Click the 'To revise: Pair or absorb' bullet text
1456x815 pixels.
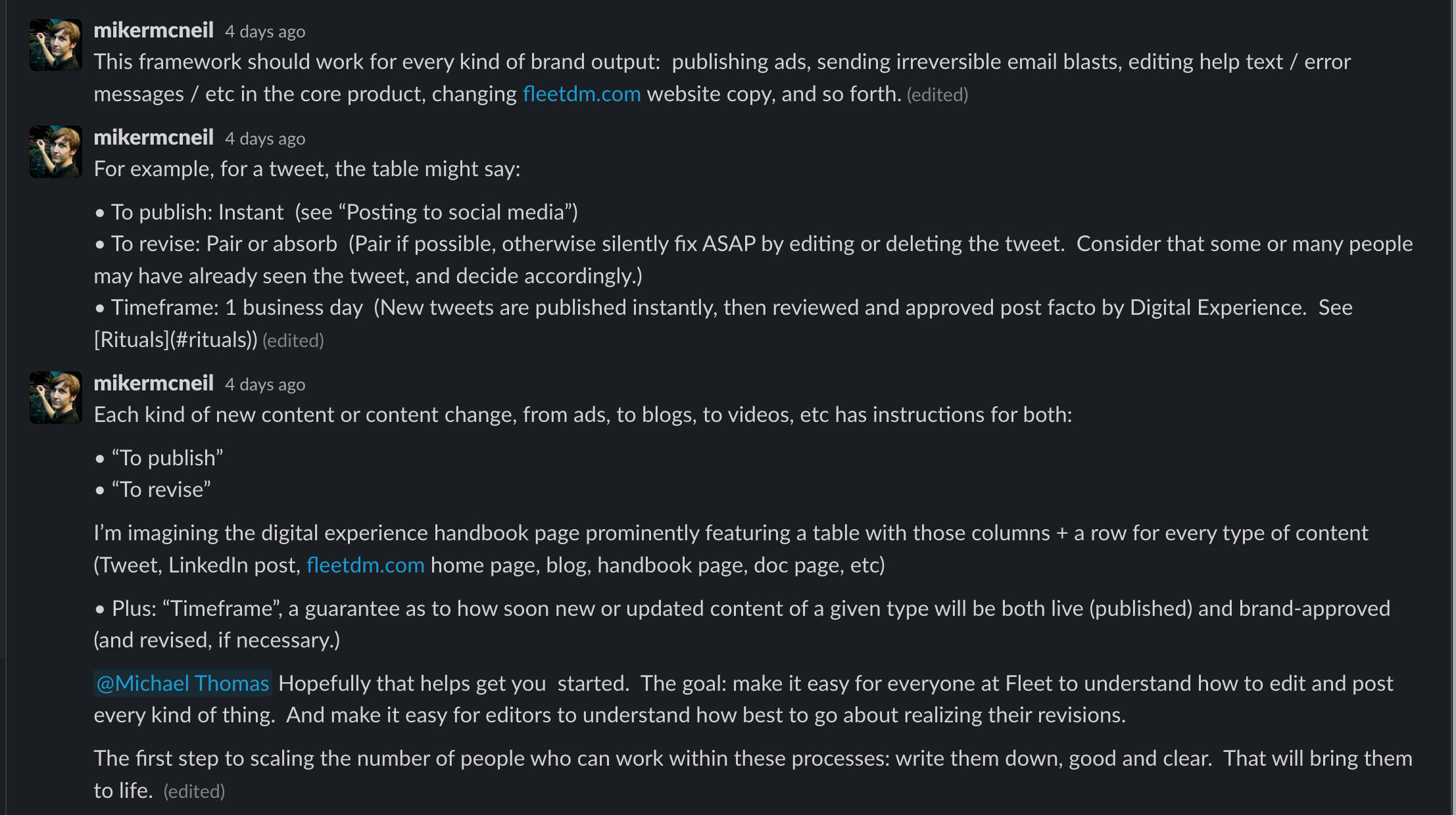click(x=224, y=244)
